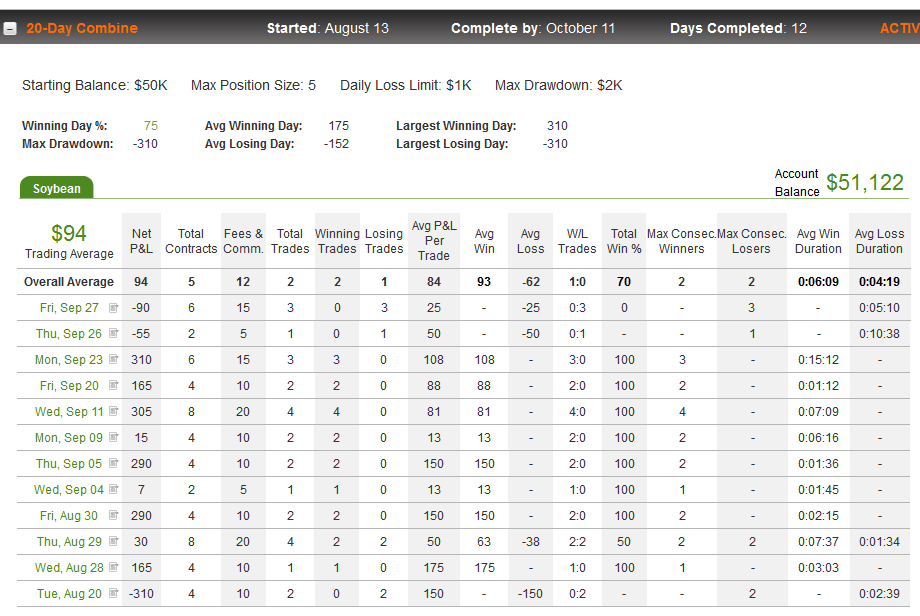This screenshot has width=920, height=616.
Task: Collapse the 20-Day Combine section
Action: click(10, 29)
